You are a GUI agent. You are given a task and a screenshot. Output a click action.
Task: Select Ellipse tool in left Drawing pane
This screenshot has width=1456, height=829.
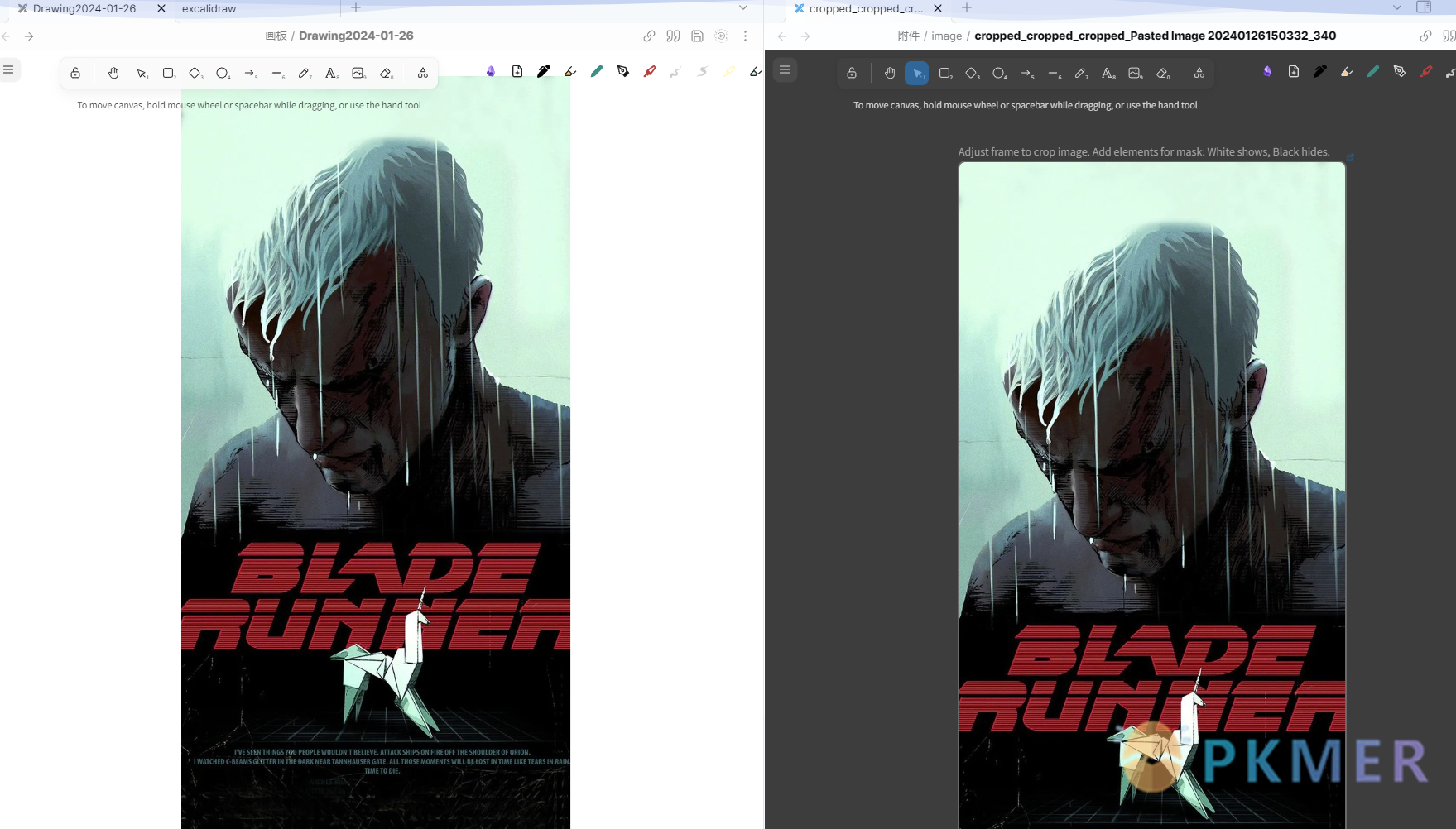223,73
